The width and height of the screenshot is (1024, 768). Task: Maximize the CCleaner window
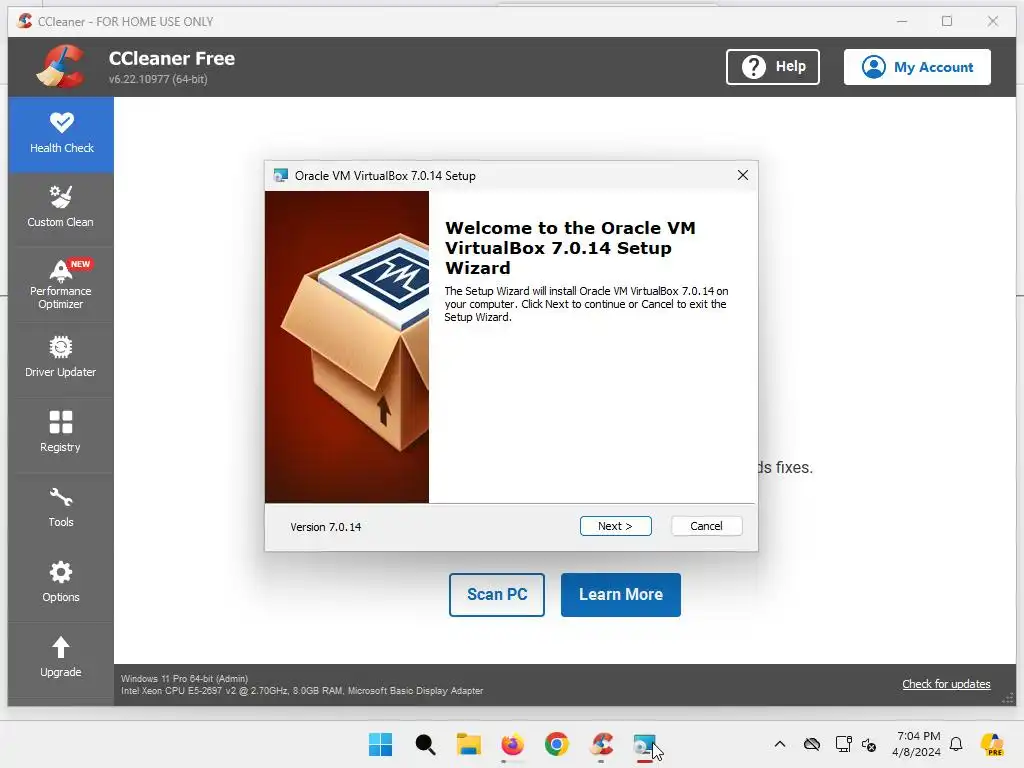947,22
